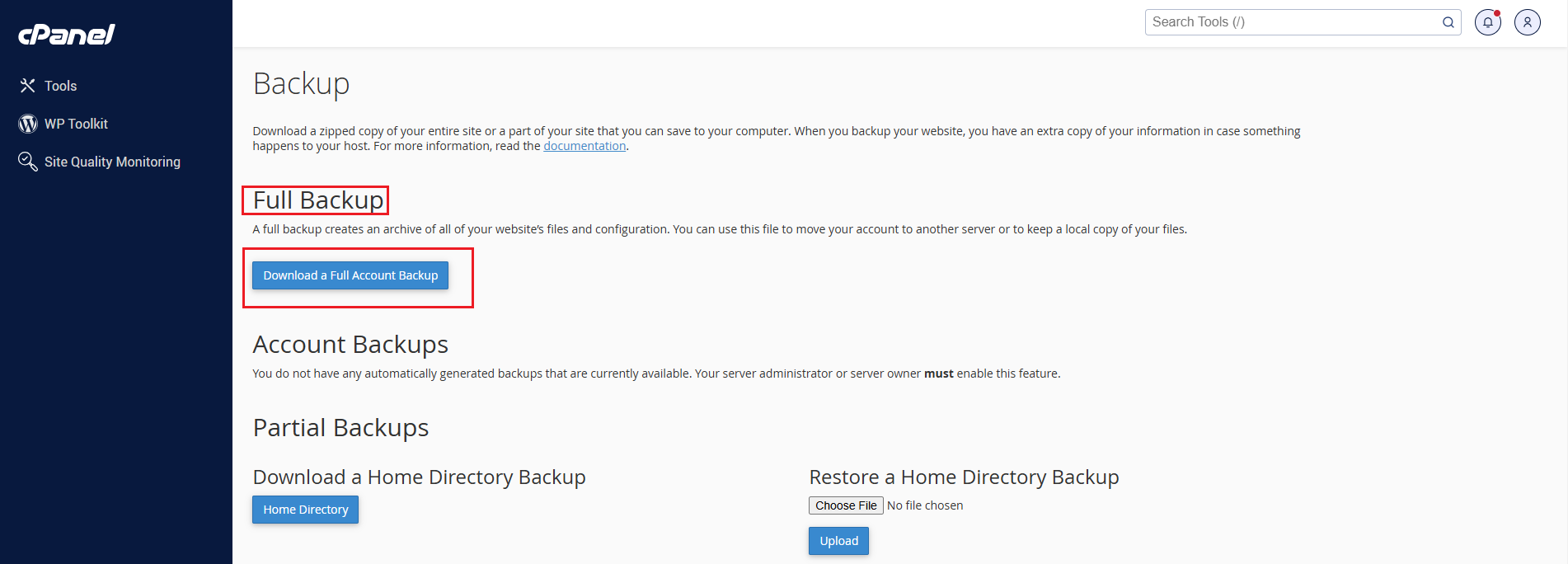This screenshot has height=564, width=1568.
Task: Open the user account menu icon
Action: click(1527, 22)
